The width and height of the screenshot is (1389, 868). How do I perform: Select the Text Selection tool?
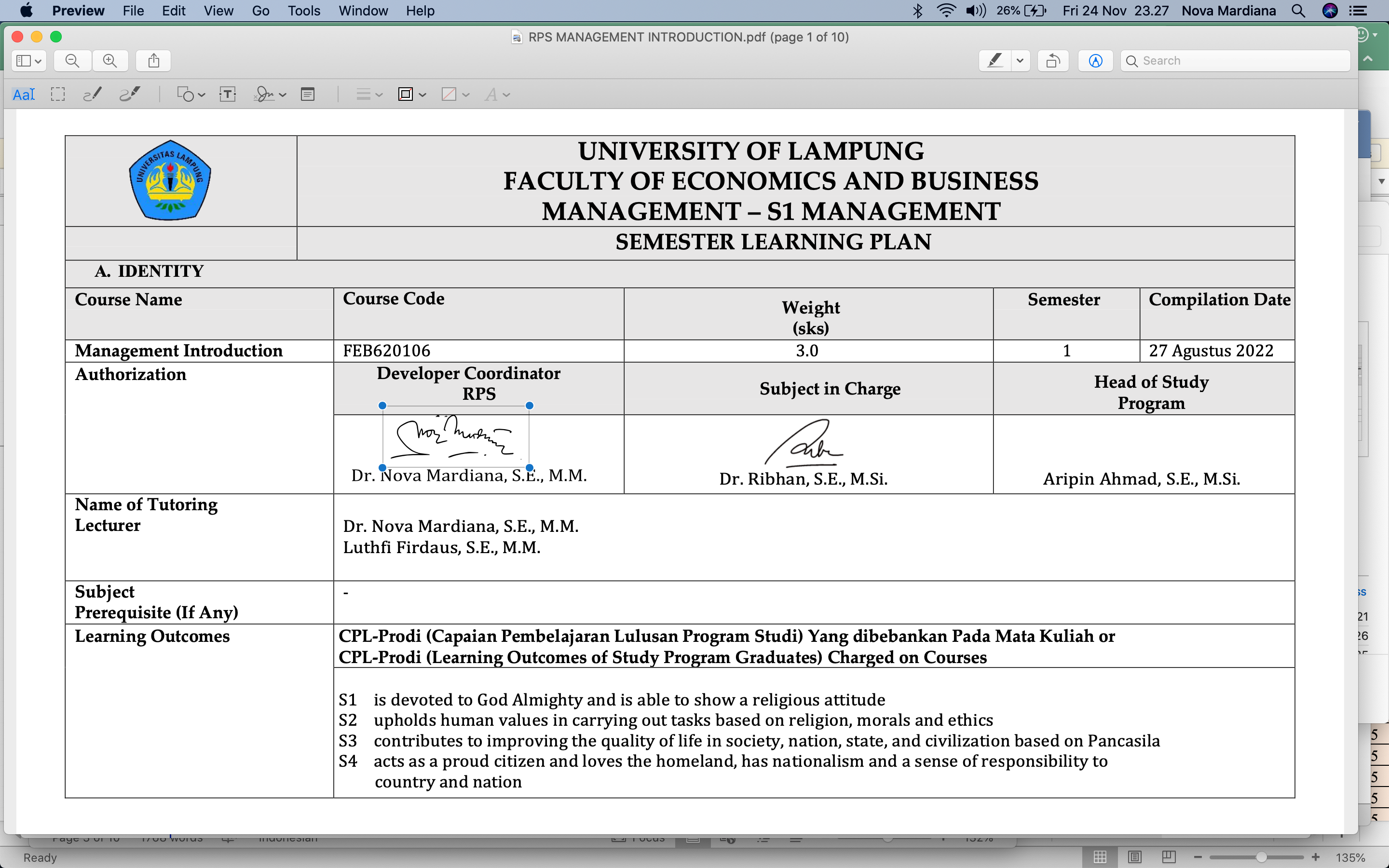click(x=24, y=95)
